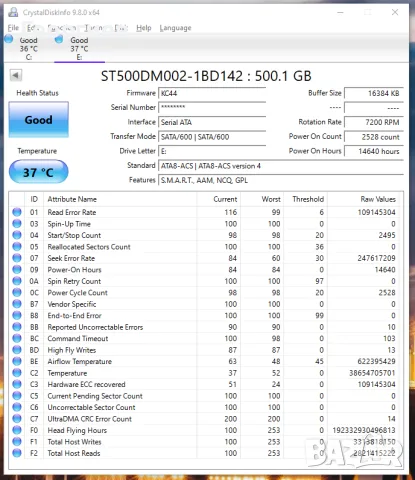
Task: Select the Seek Error Rate raw value 247617209
Action: coord(376,258)
